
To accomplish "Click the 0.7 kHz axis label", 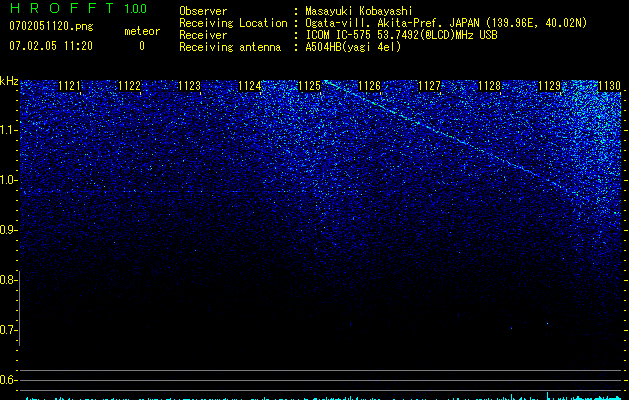I will 8,330.
